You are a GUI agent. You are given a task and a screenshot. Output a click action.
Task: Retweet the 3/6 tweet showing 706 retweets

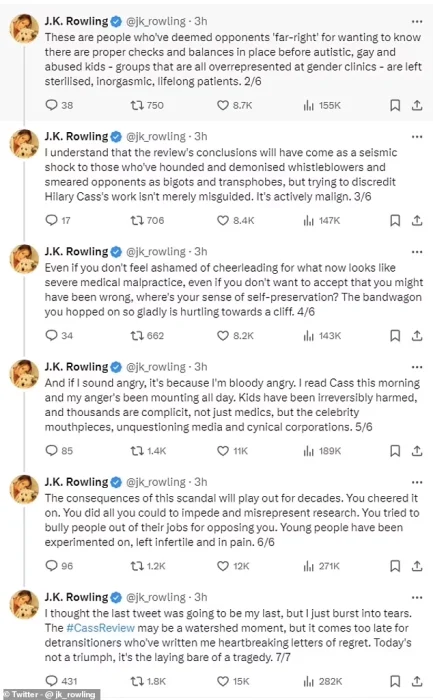(147, 221)
